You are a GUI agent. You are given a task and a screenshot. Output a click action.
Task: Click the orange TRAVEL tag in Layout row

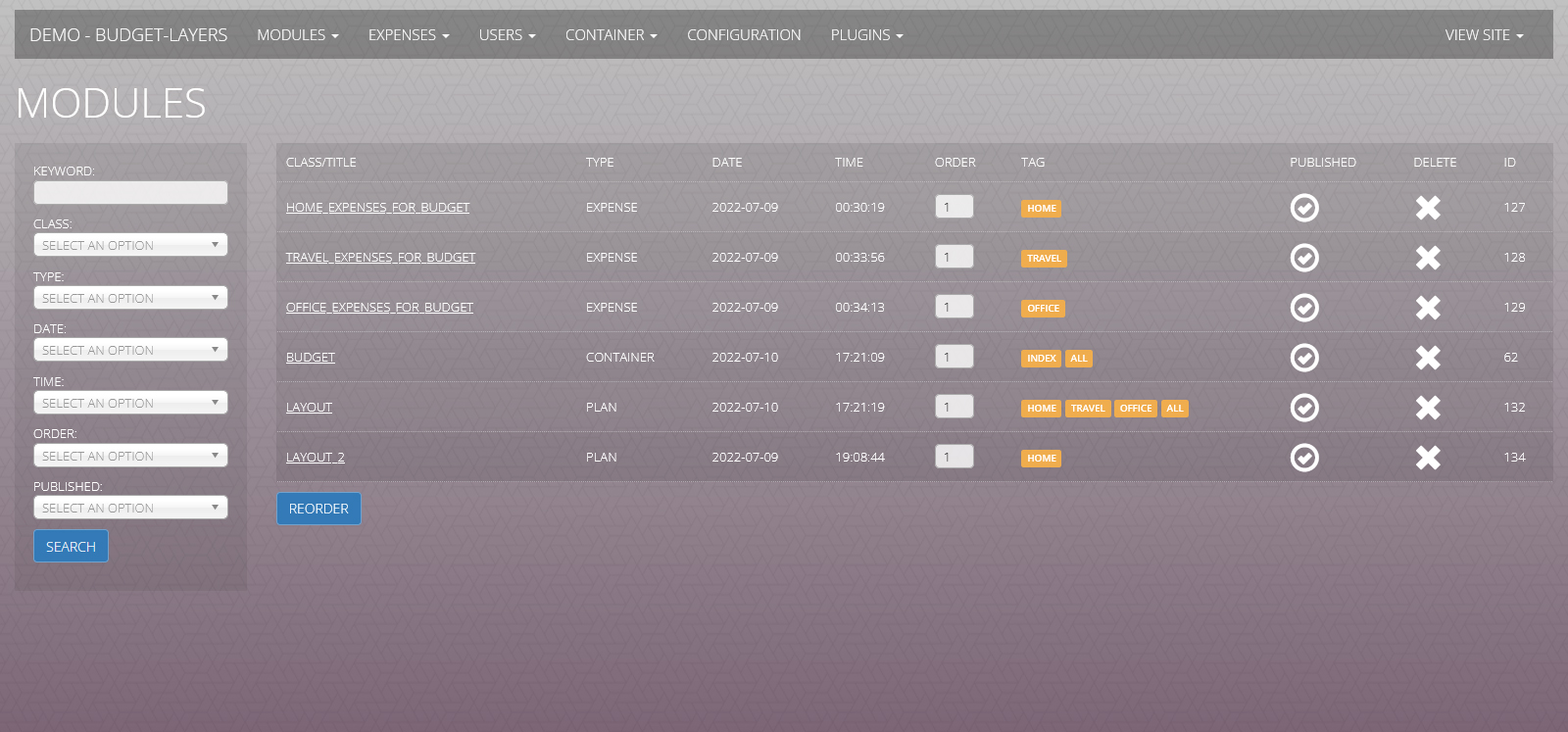pos(1087,409)
